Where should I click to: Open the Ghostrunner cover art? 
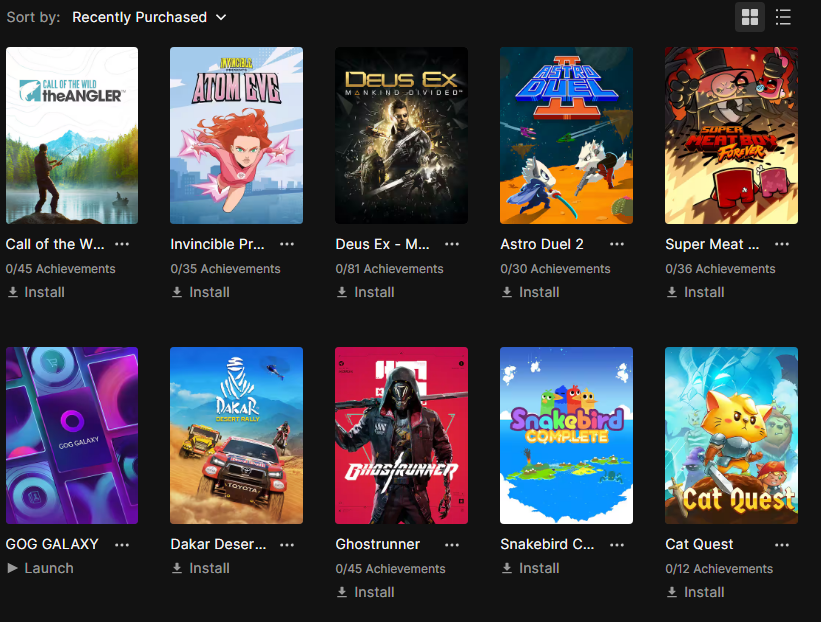point(402,436)
